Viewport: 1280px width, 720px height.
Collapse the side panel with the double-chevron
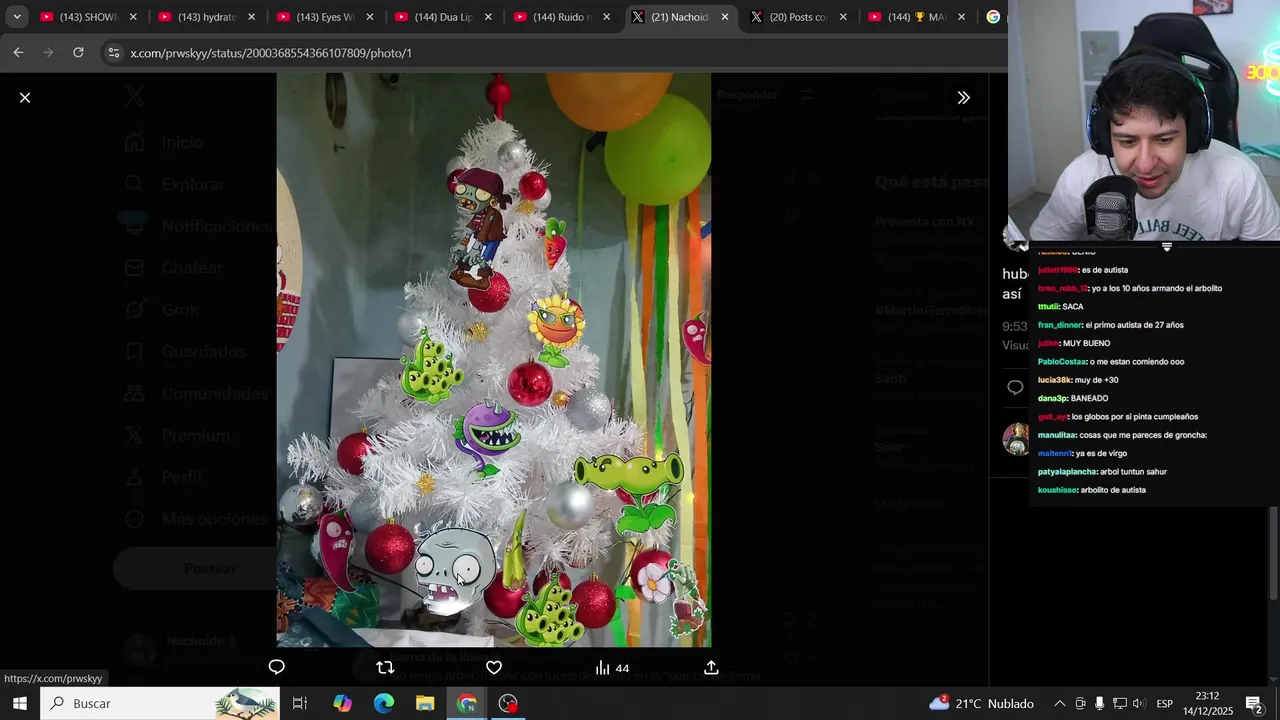tap(963, 97)
